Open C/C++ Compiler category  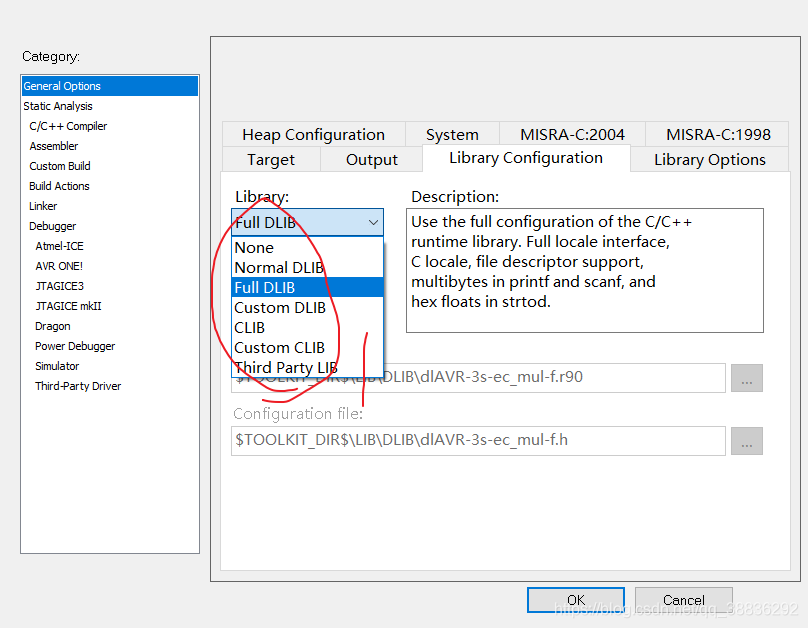[x=68, y=126]
